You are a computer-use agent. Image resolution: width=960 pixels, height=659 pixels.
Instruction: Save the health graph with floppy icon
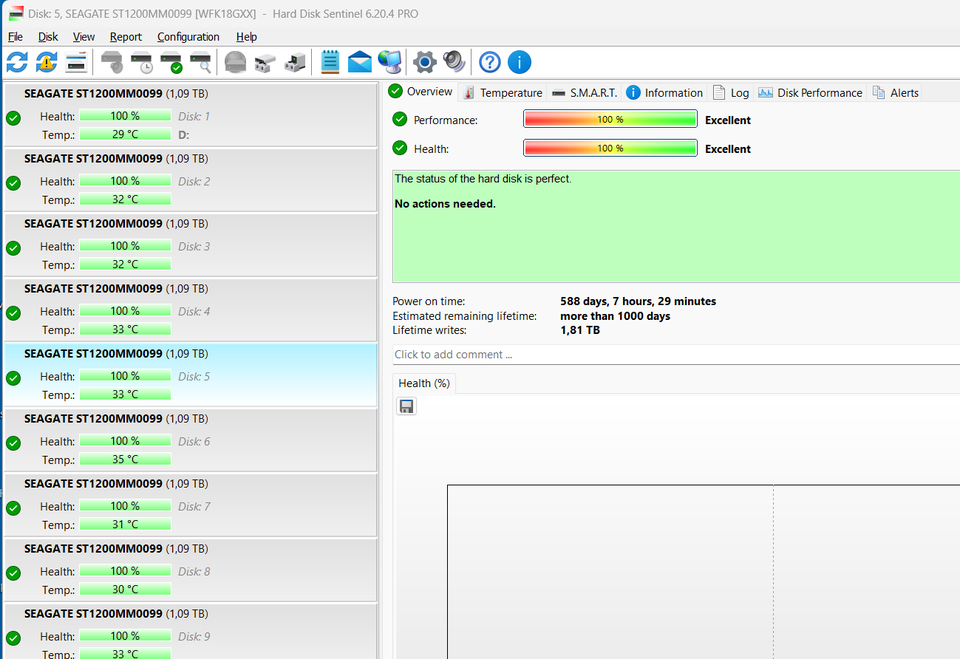coord(407,406)
